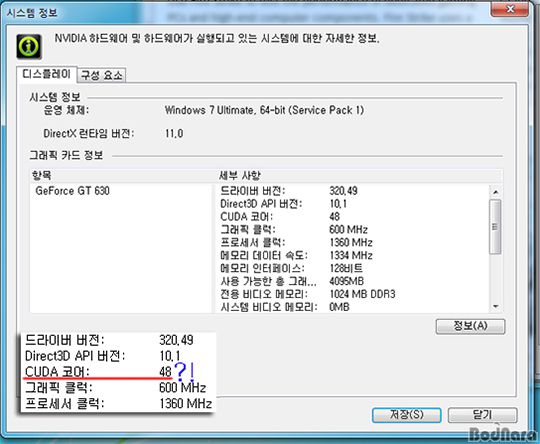Click the blue question mark annotation
Screen dimensions: 540x444
pos(180,371)
